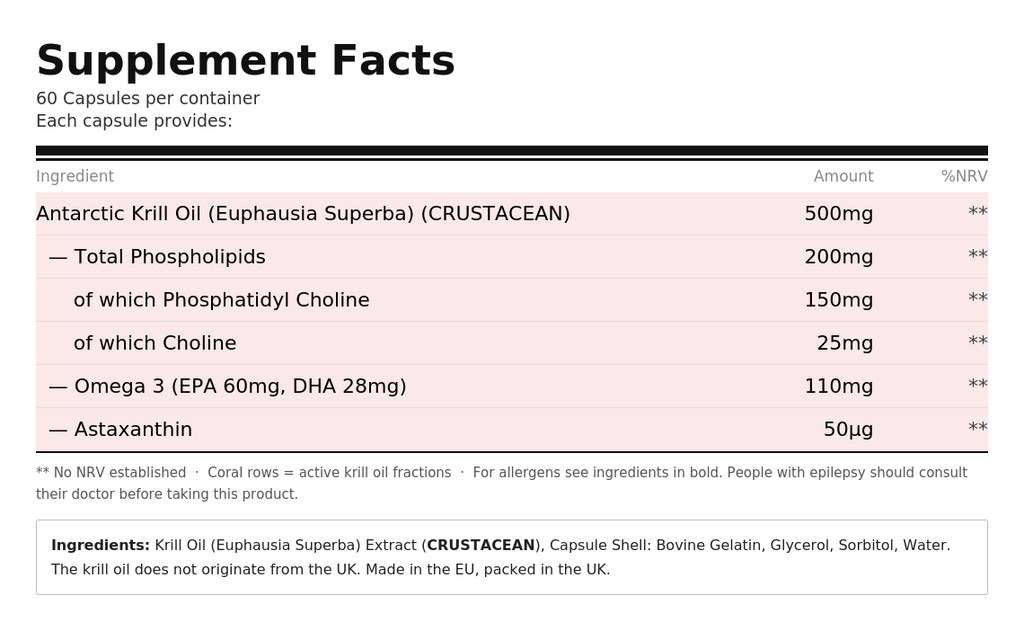
Task: Click the %NRV column header
Action: [x=964, y=176]
